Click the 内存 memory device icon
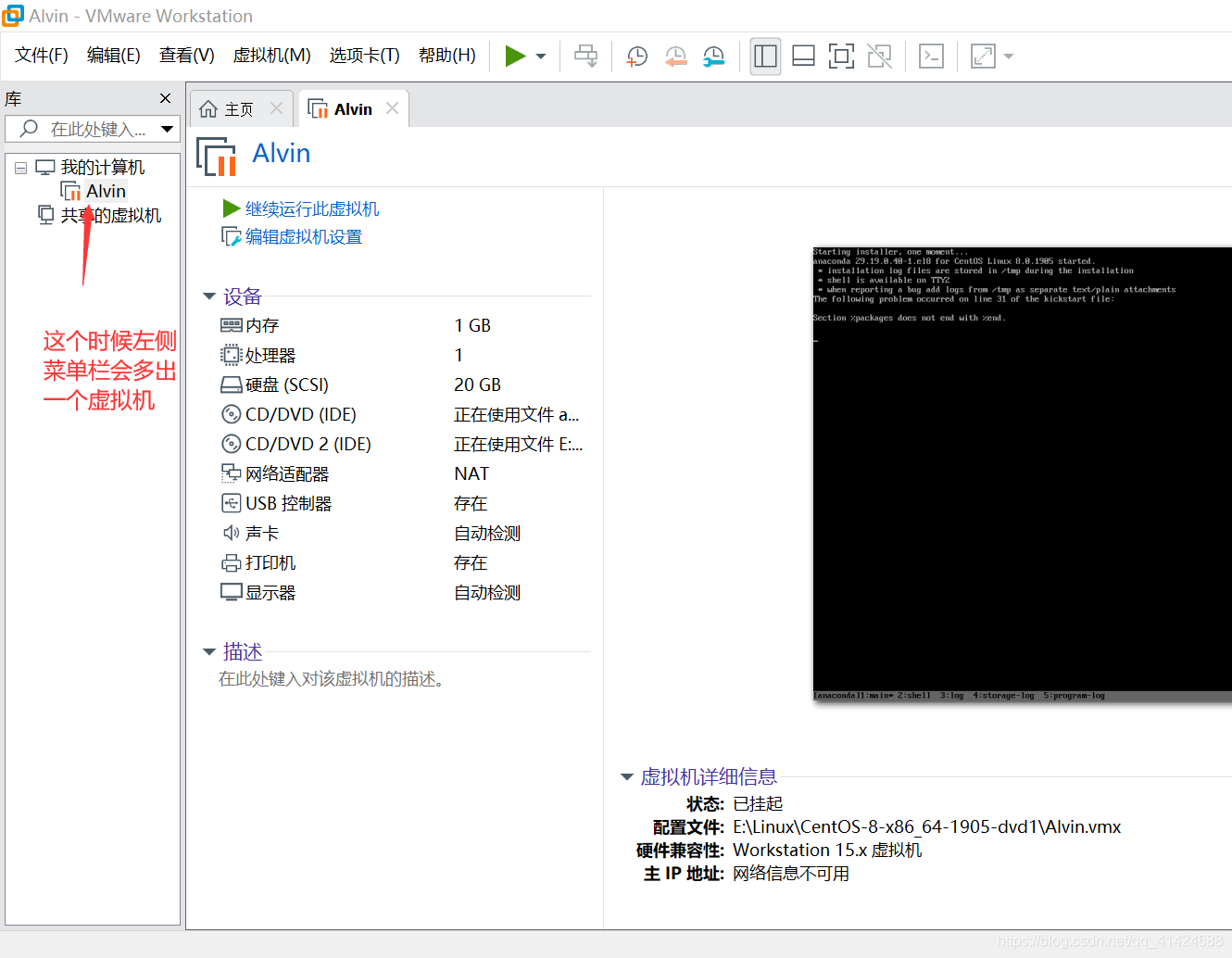1232x958 pixels. (231, 325)
